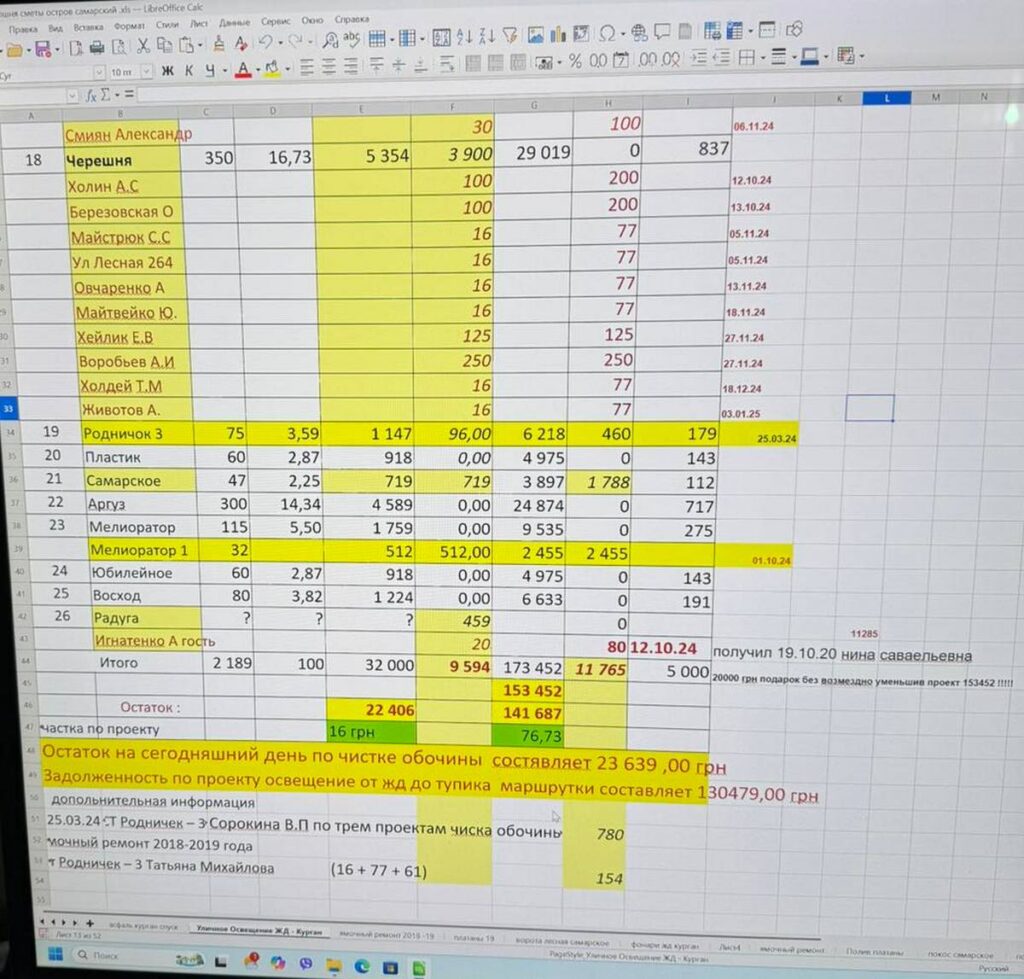Open the font size dropdown

coord(146,72)
